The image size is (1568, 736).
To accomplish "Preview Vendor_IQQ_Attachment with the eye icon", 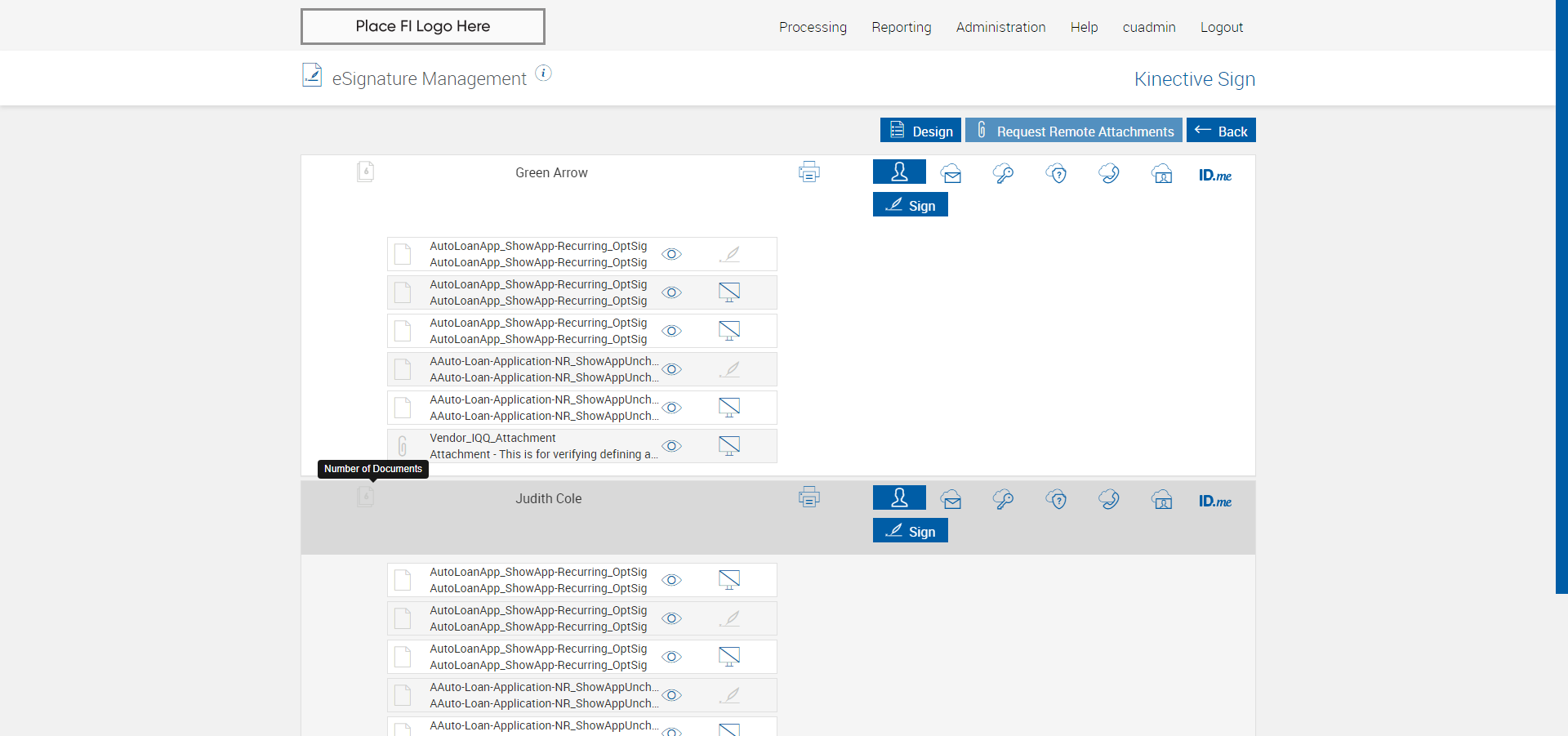I will pyautogui.click(x=671, y=446).
